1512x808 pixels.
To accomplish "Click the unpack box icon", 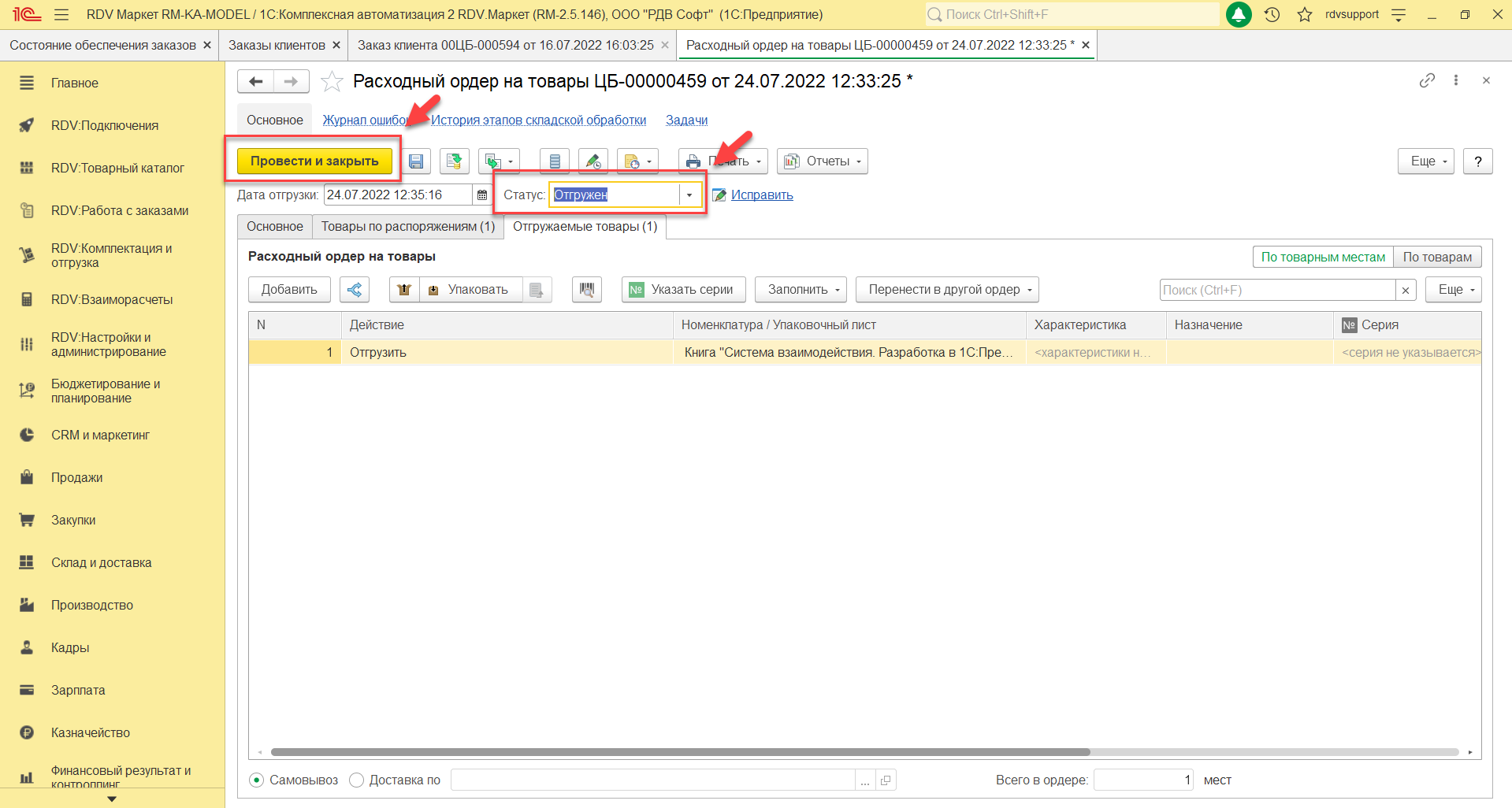I will [x=404, y=290].
